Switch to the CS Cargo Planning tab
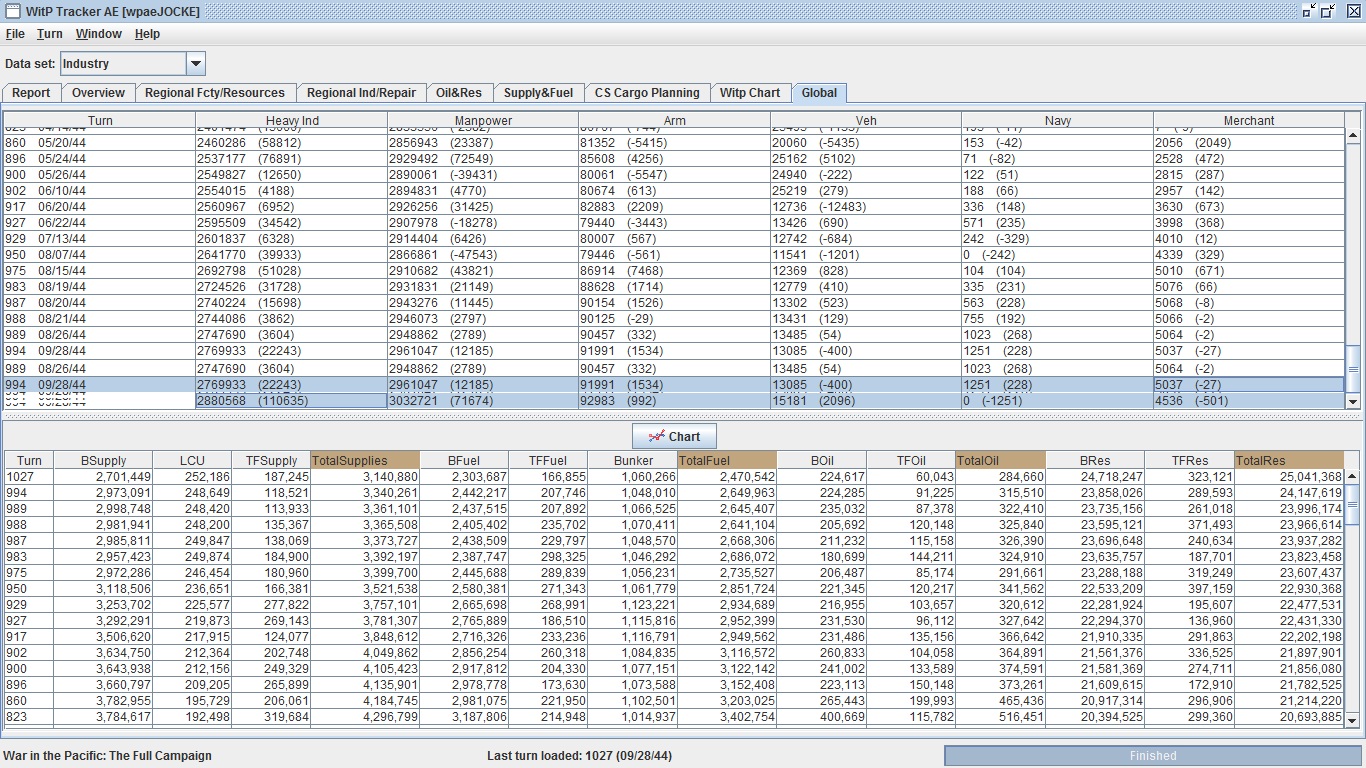1366x768 pixels. [647, 93]
